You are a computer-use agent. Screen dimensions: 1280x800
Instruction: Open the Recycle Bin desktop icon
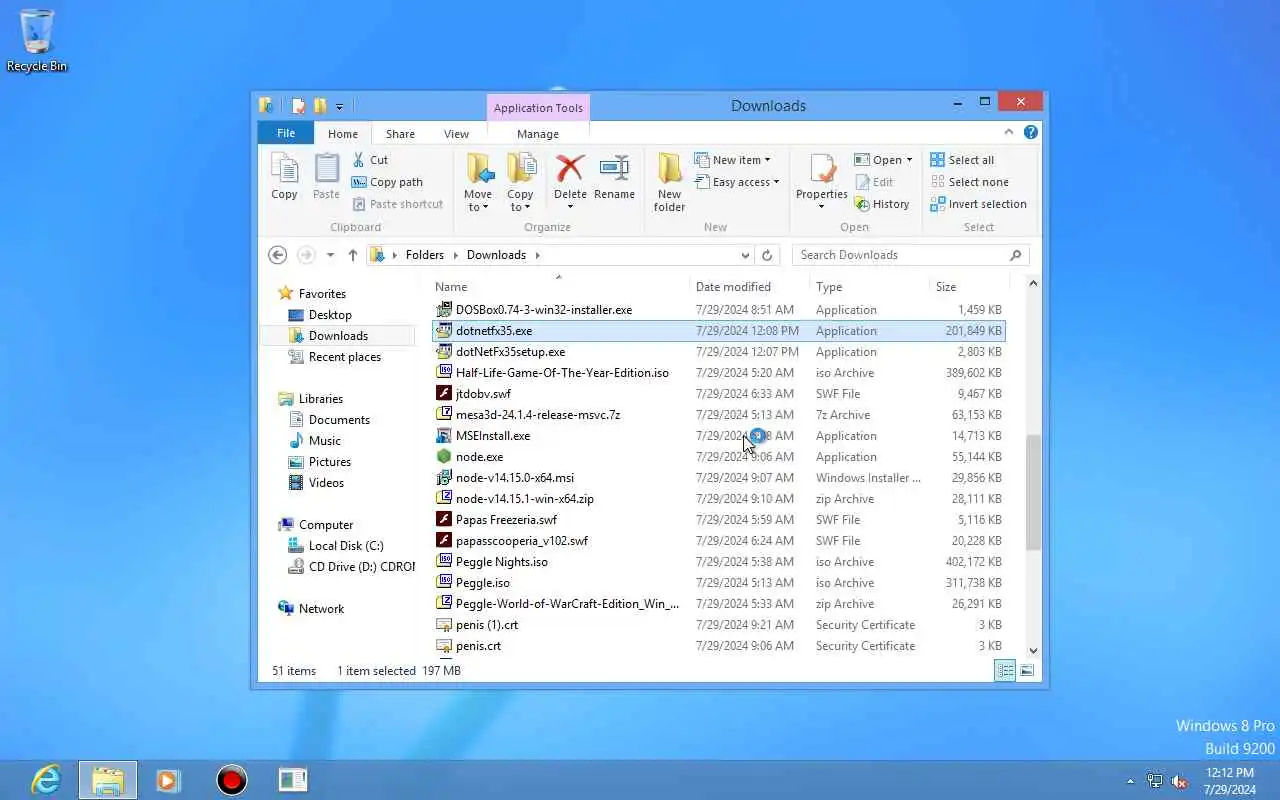pos(37,40)
